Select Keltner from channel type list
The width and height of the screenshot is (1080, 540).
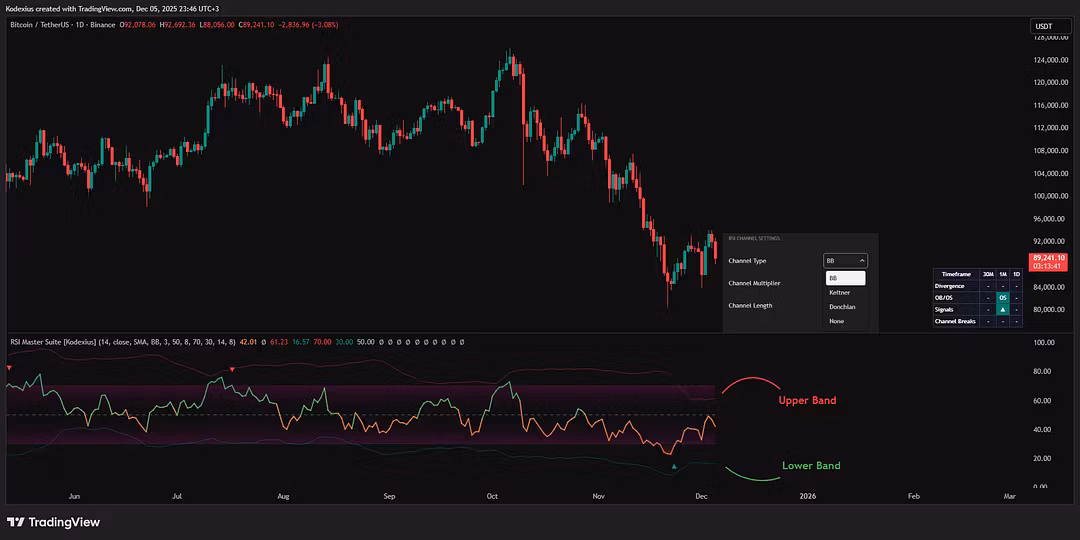(x=840, y=292)
